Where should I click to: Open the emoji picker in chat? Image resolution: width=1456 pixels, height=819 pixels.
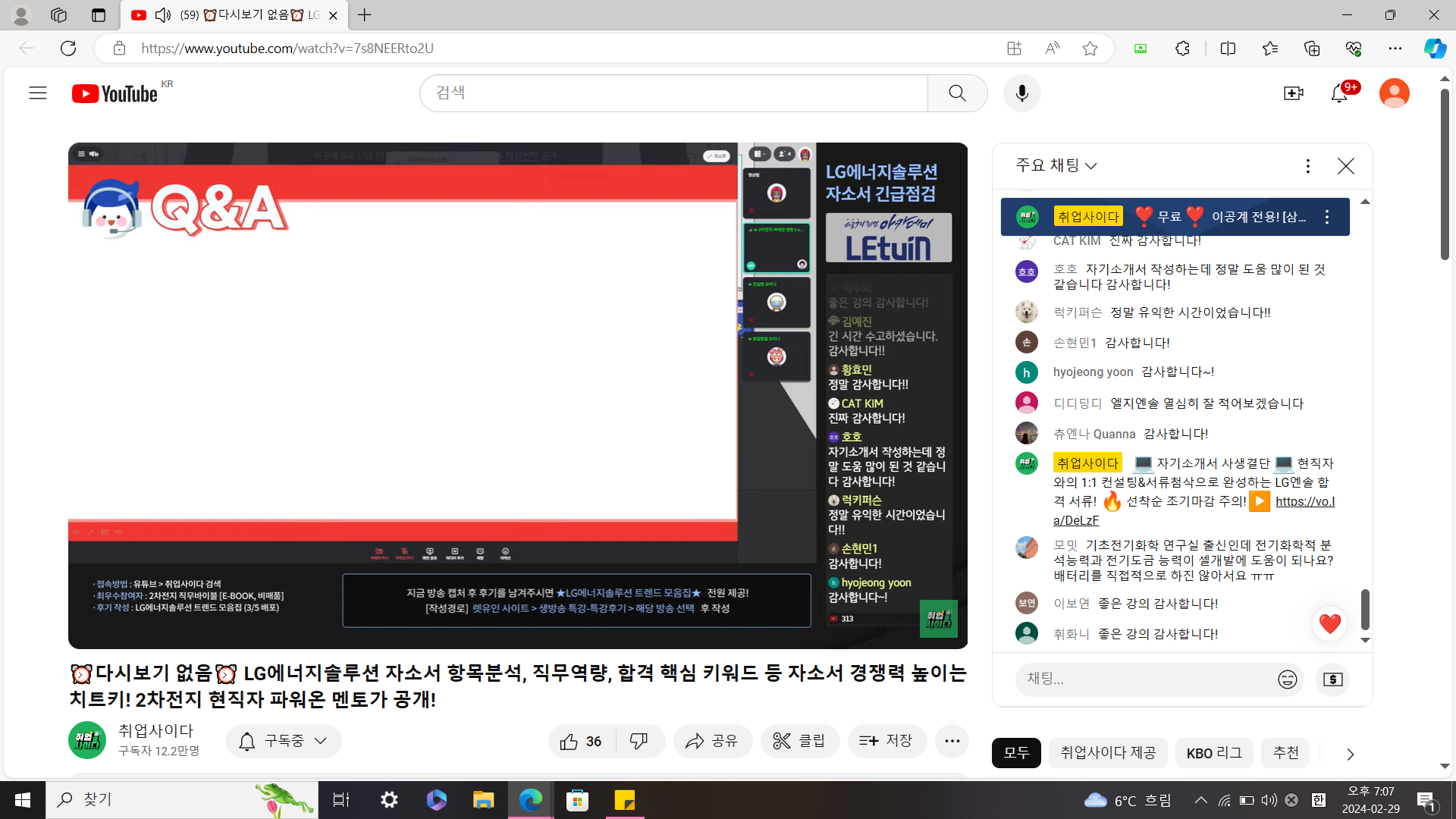tap(1287, 679)
